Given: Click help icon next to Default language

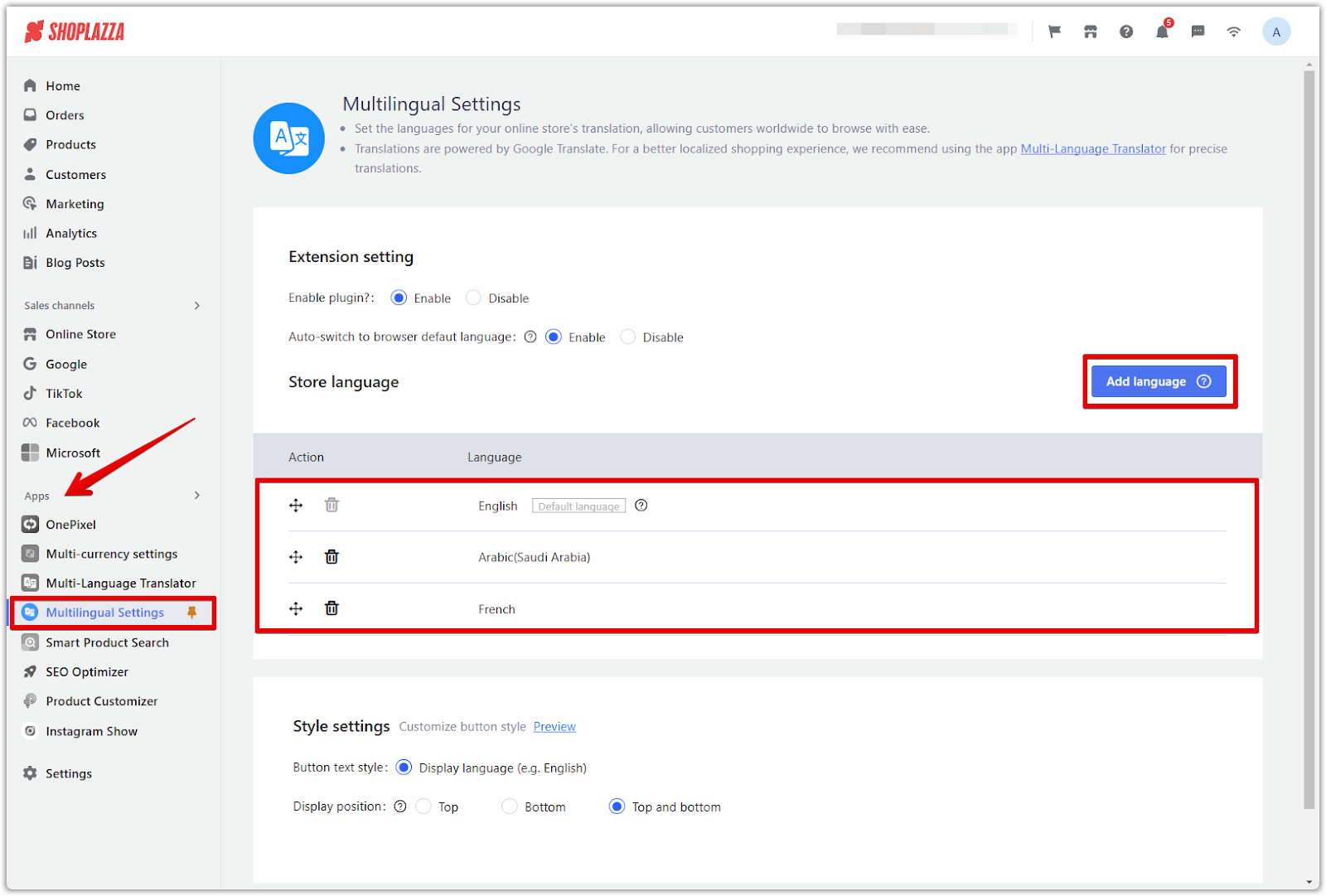Looking at the screenshot, I should 641,506.
